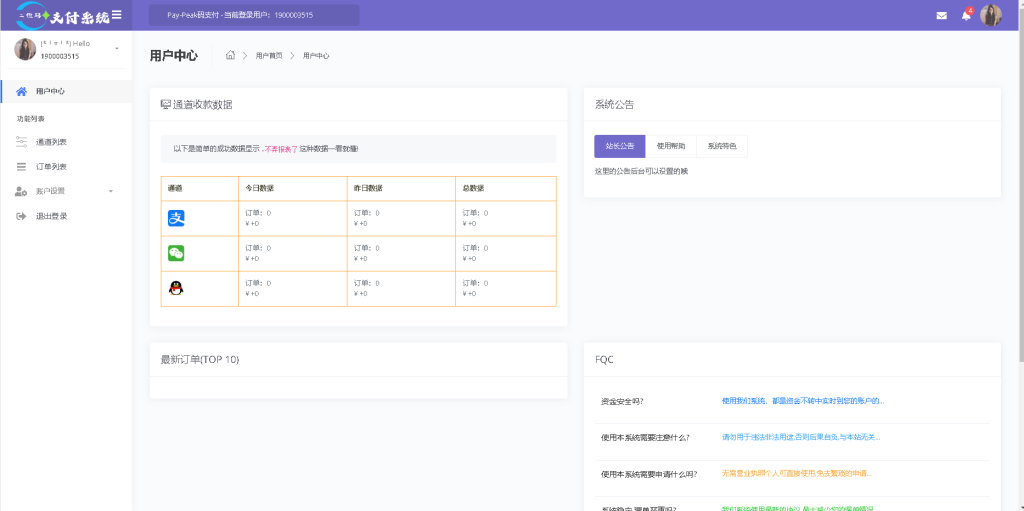Click the breadcrumb home icon
The height and width of the screenshot is (511, 1024).
(230, 56)
